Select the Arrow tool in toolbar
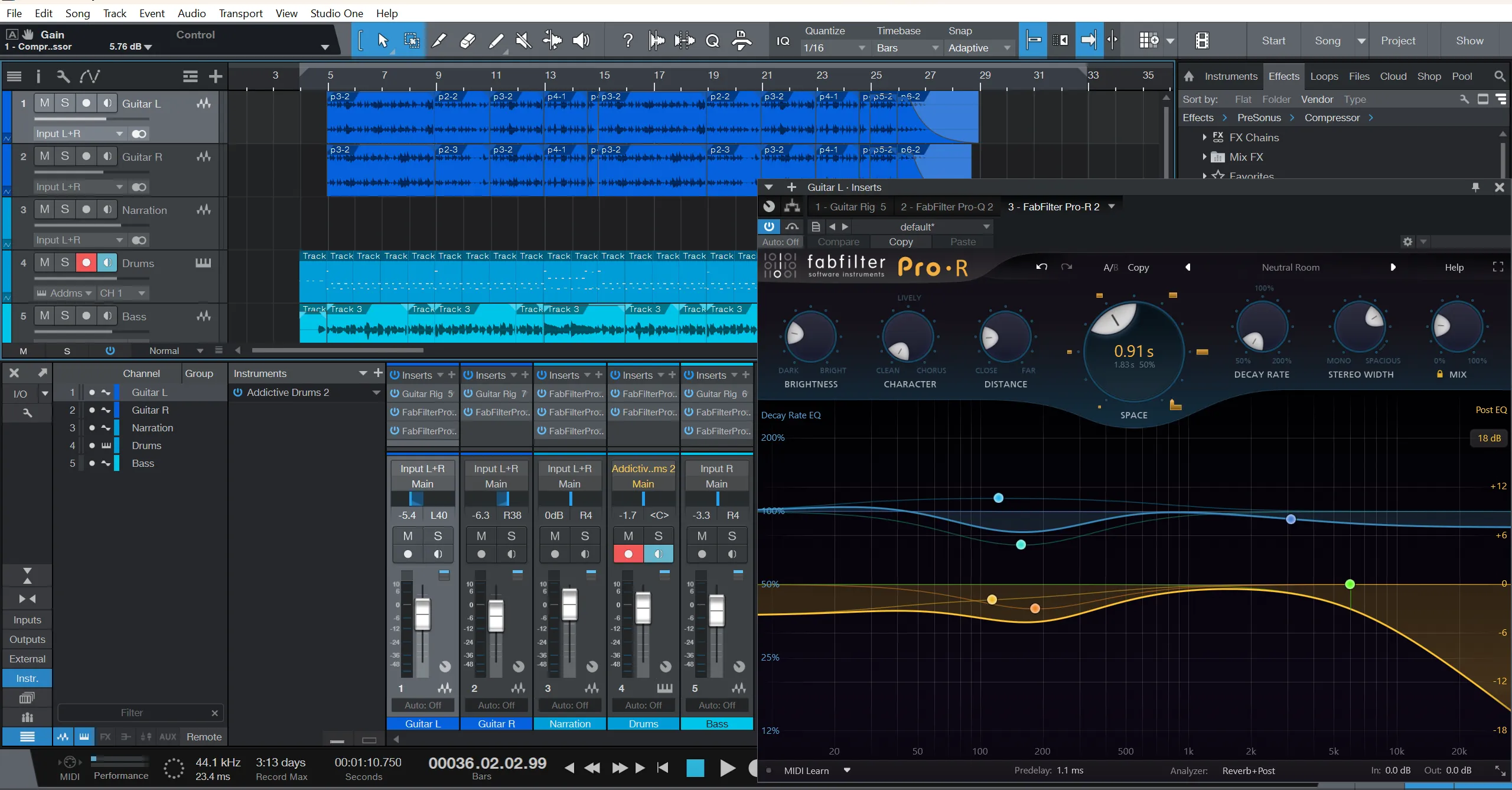 [x=383, y=40]
